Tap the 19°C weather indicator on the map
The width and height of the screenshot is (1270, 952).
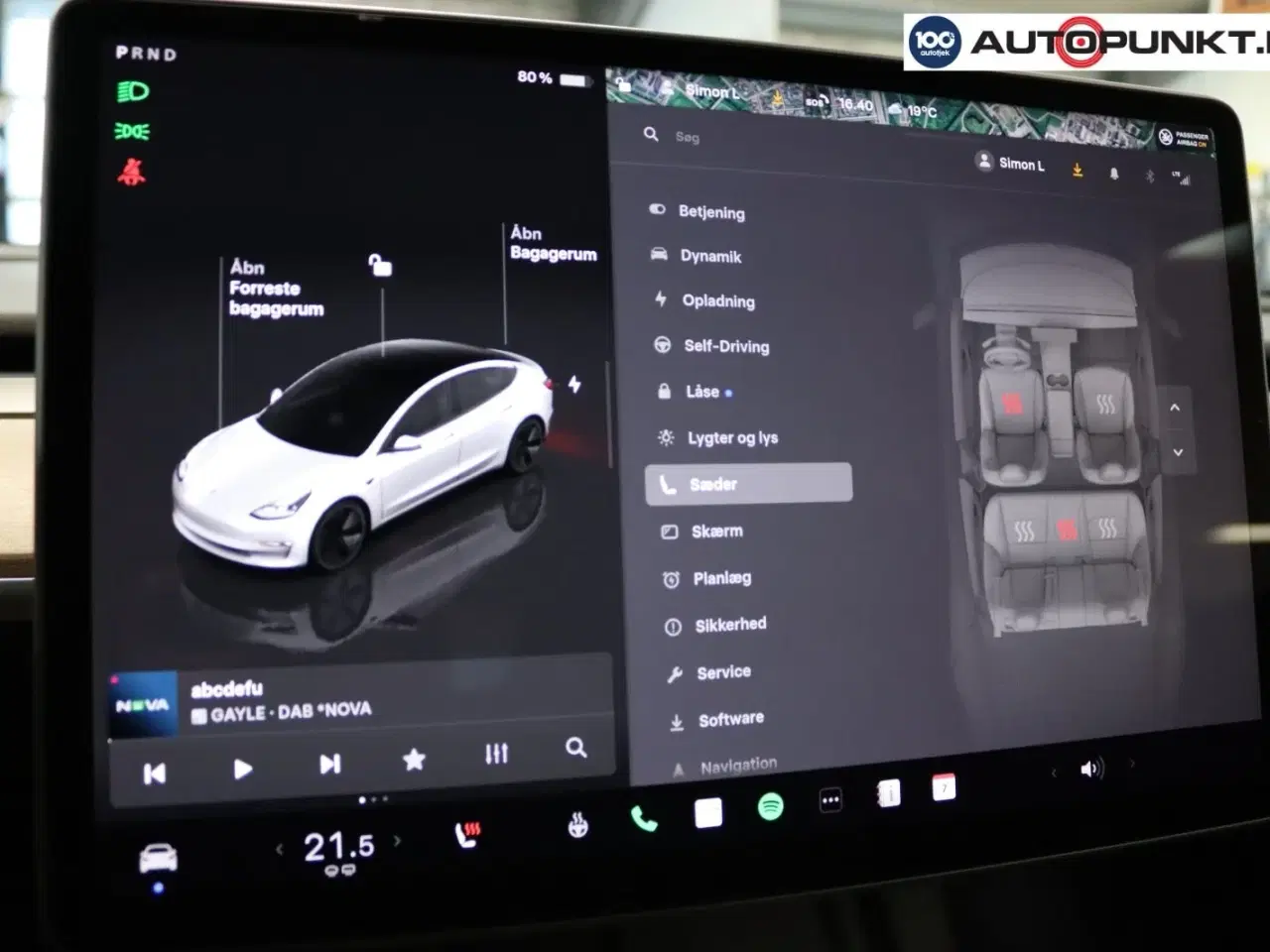tap(913, 109)
